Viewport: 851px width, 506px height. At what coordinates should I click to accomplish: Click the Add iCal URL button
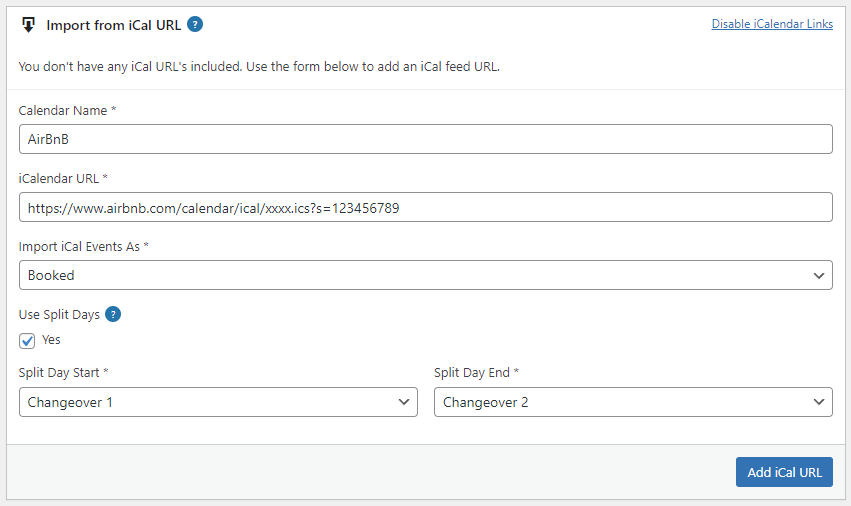coord(784,472)
